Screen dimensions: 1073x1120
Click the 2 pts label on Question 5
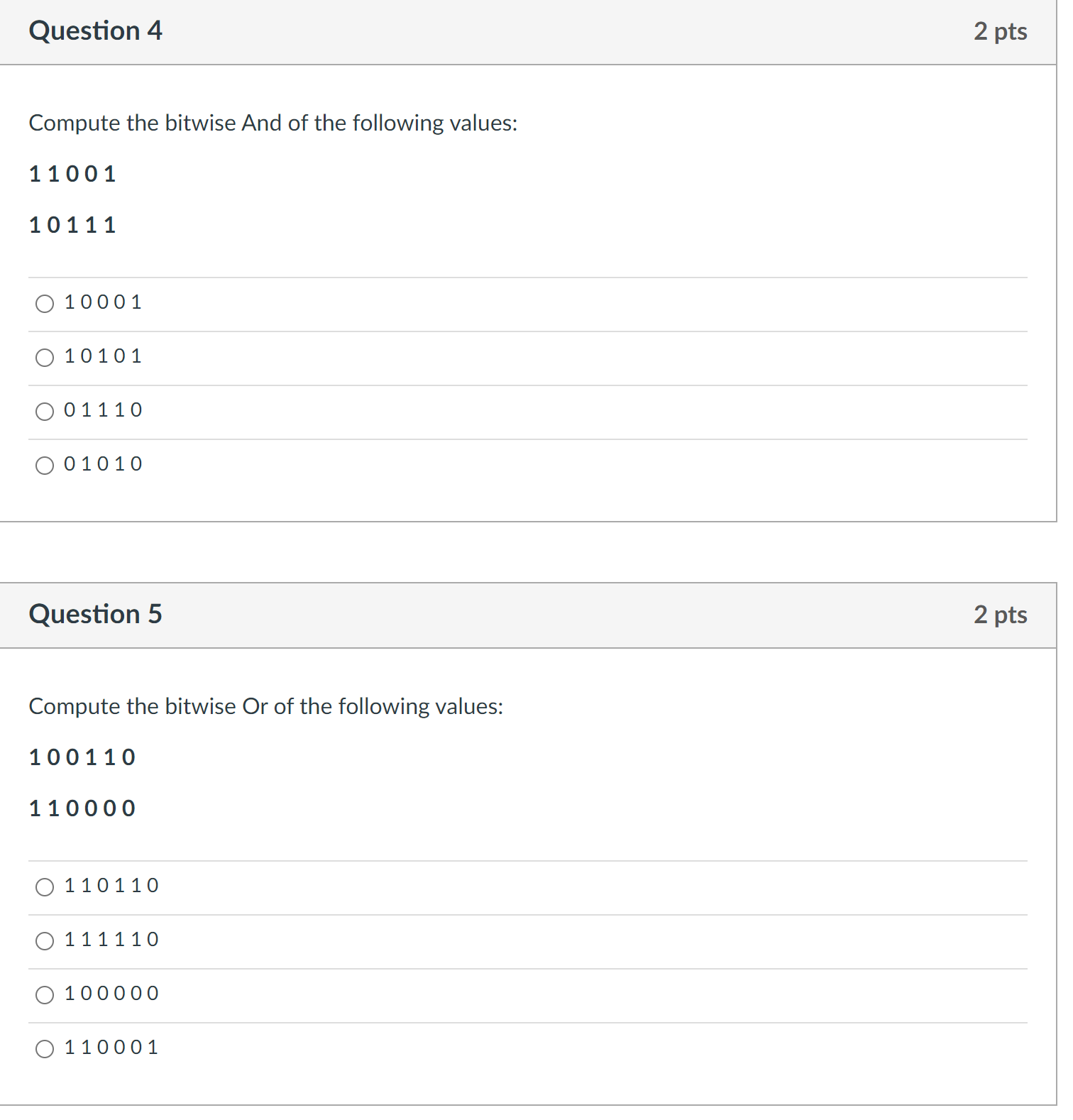pyautogui.click(x=1001, y=615)
